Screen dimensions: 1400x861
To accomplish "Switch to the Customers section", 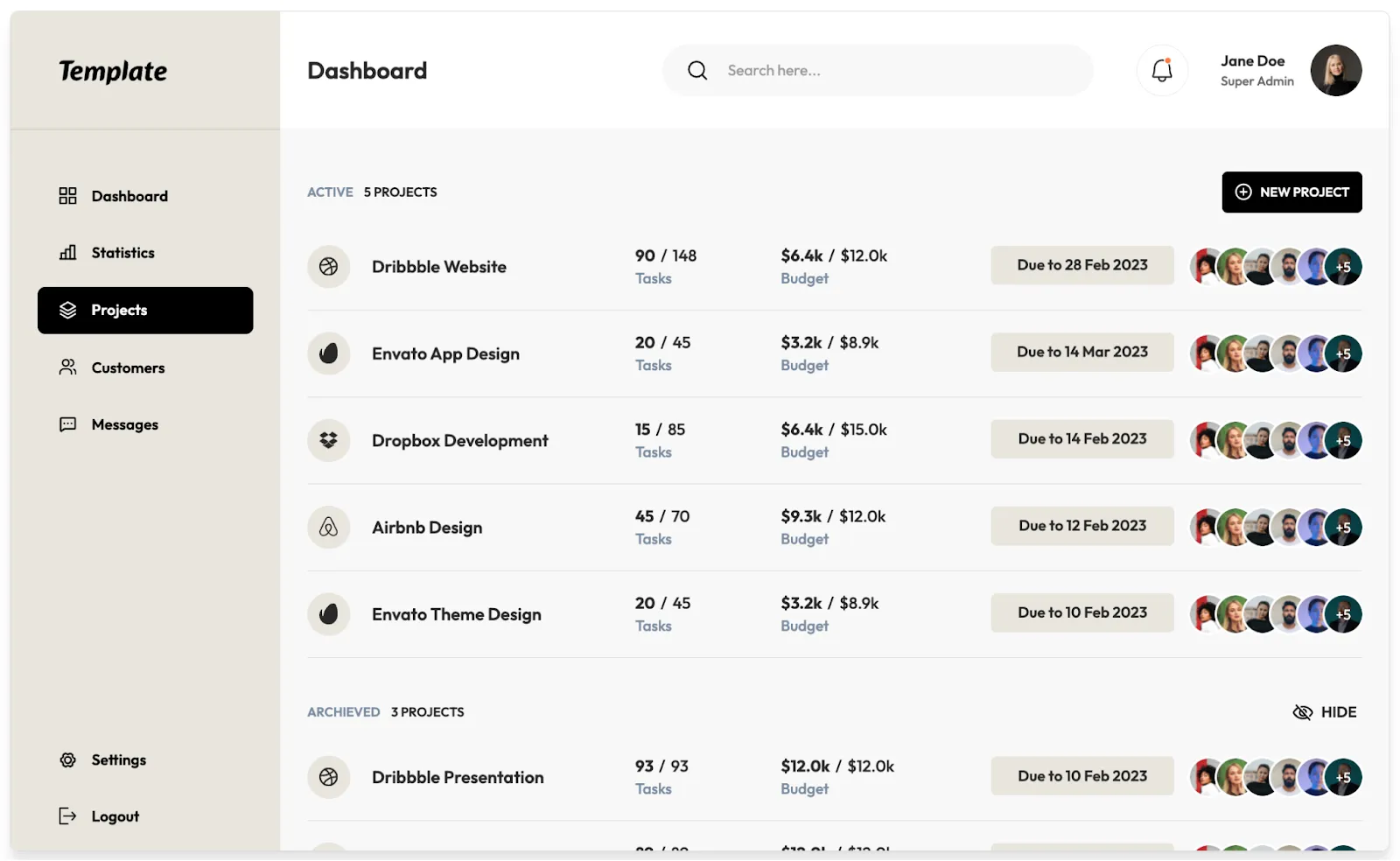I will click(x=129, y=367).
